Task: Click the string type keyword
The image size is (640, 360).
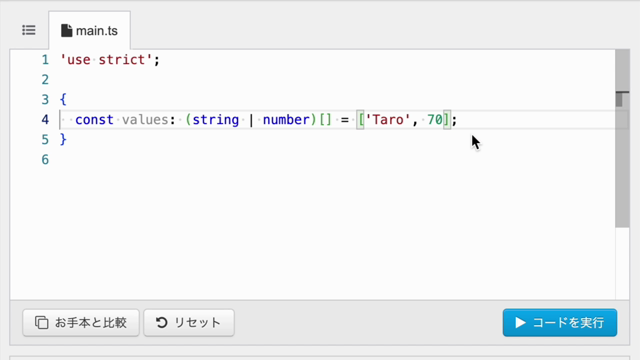Action: point(216,120)
